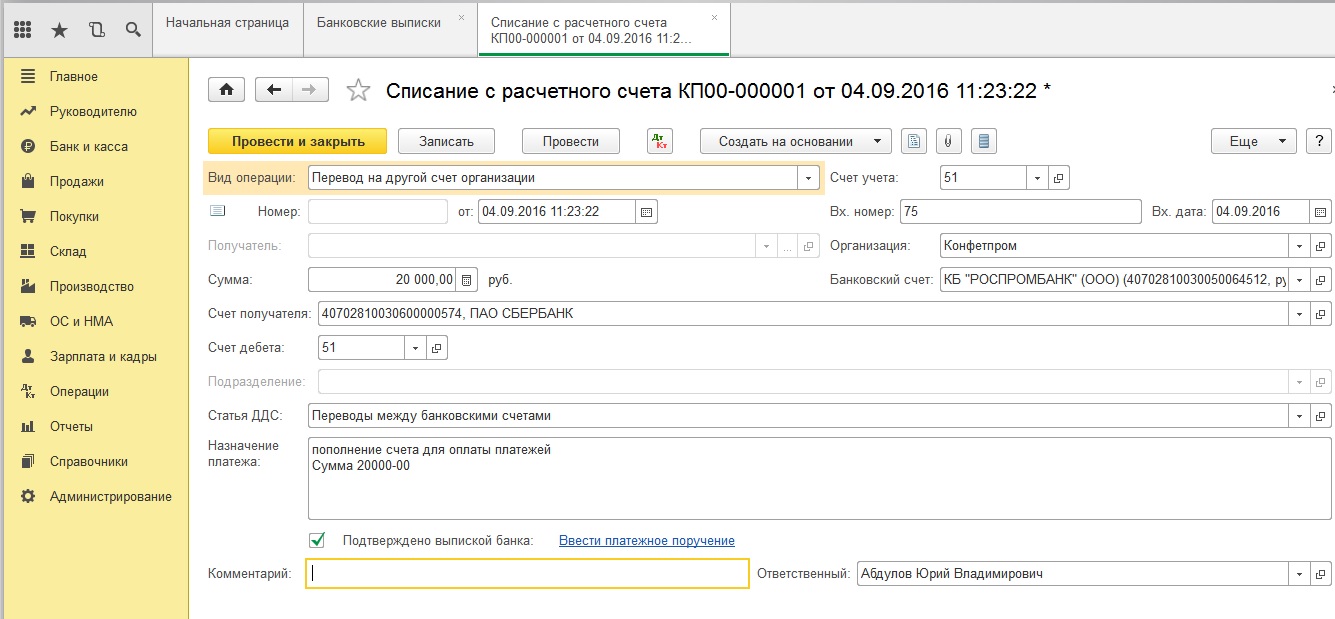Open the sections menu grid icon
The image size is (1335, 619).
(24, 29)
